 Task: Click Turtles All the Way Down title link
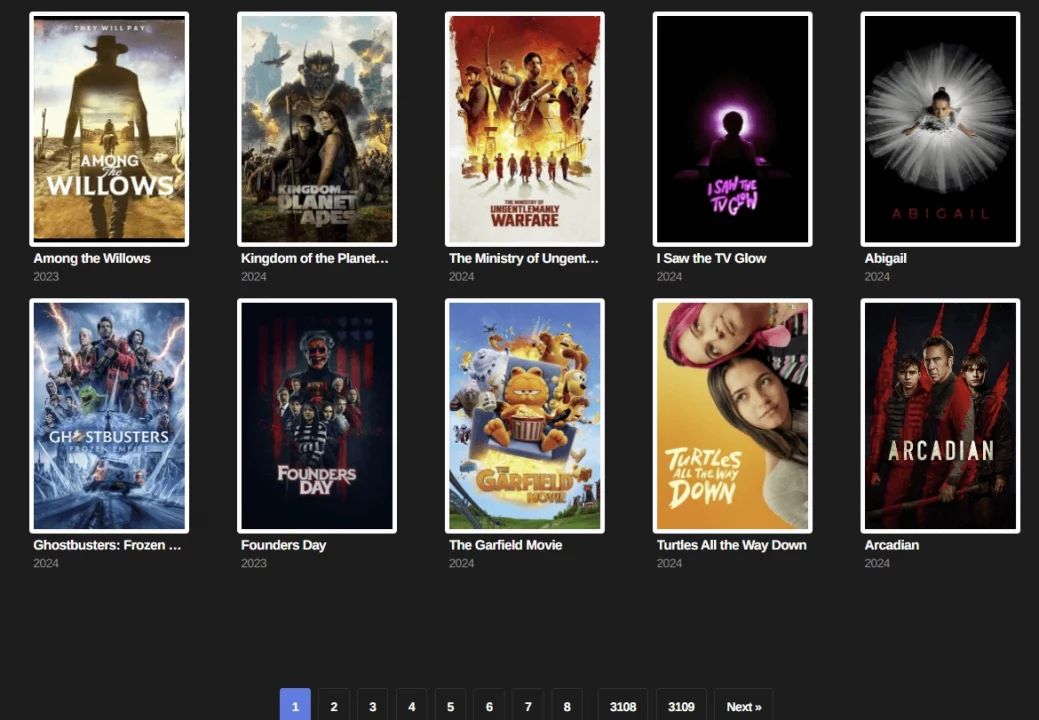pyautogui.click(x=732, y=545)
